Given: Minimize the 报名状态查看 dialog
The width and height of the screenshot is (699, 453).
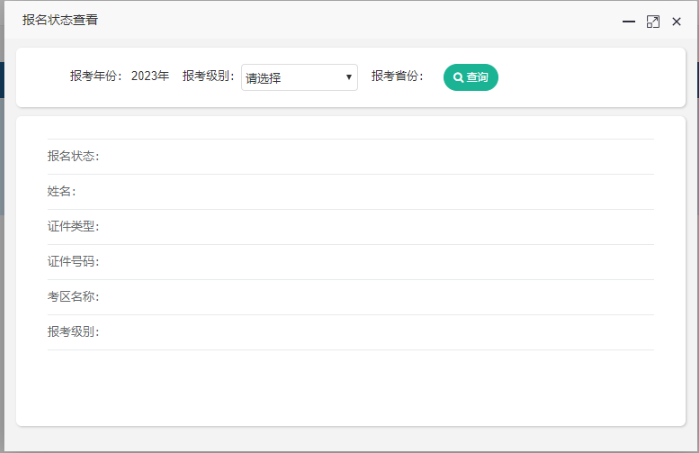Looking at the screenshot, I should (x=628, y=21).
